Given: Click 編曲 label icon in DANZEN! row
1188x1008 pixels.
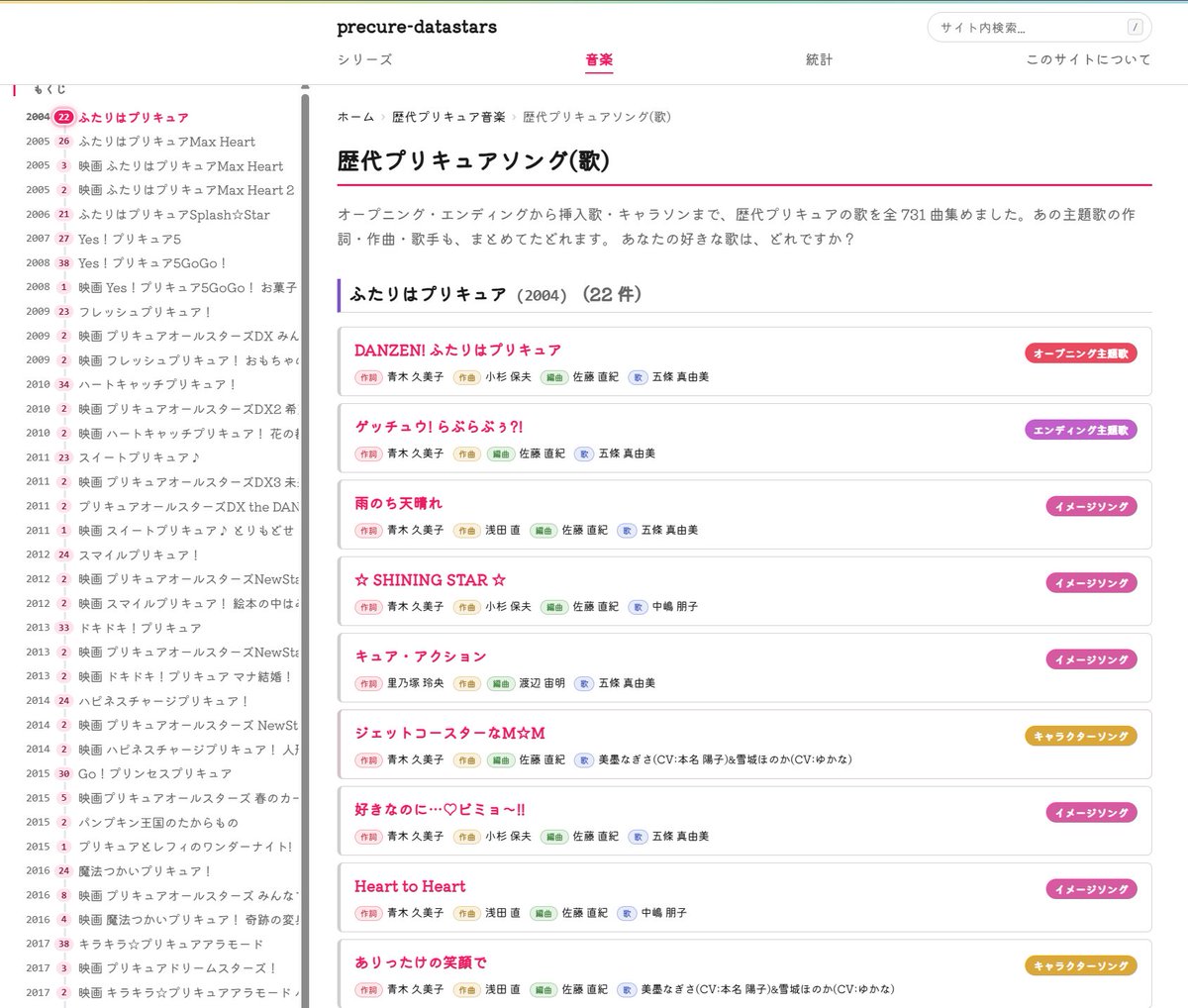Looking at the screenshot, I should (554, 377).
